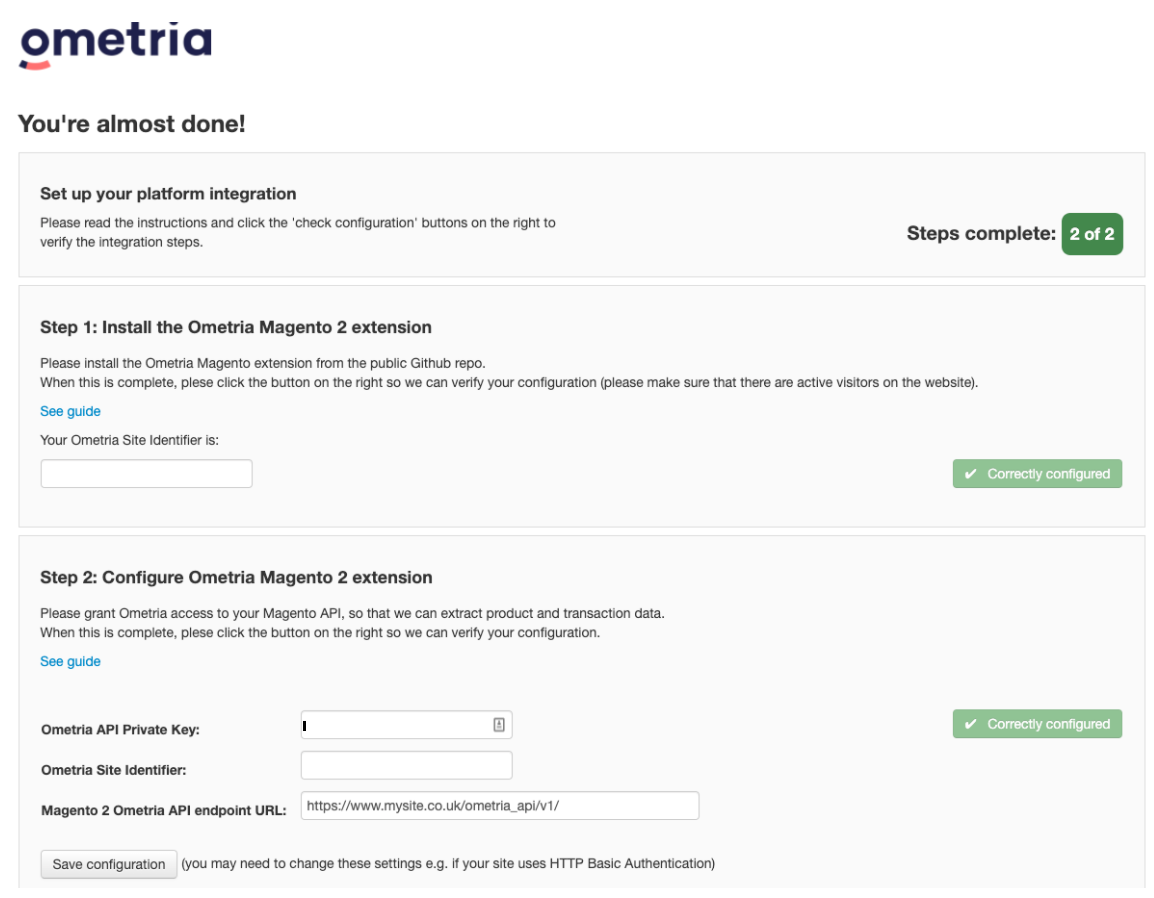Image resolution: width=1154 pixels, height=898 pixels.
Task: Click Step 1 Correctly configured button
Action: (1037, 474)
